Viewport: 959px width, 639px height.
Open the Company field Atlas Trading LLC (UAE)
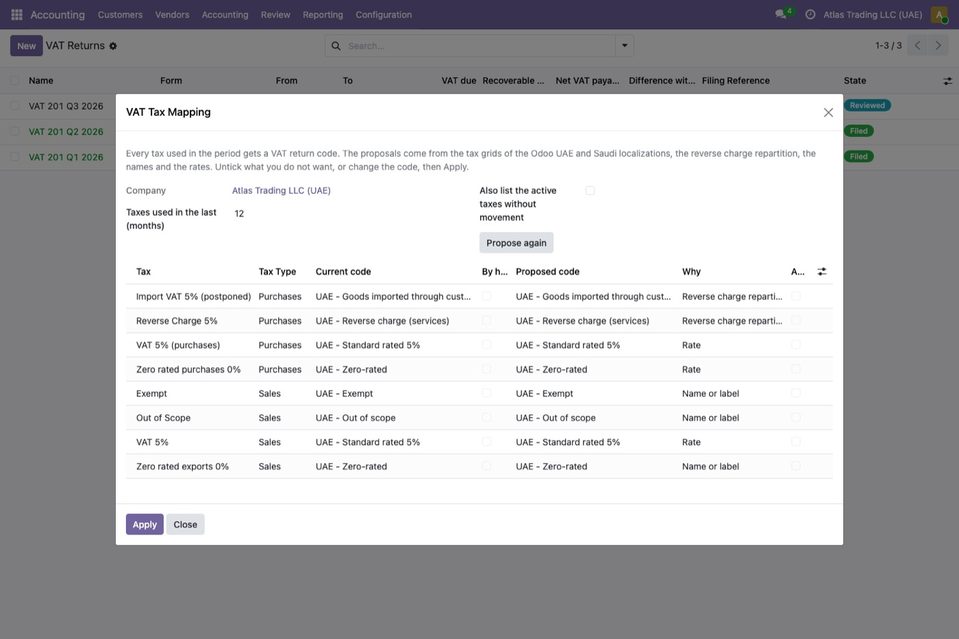point(281,191)
